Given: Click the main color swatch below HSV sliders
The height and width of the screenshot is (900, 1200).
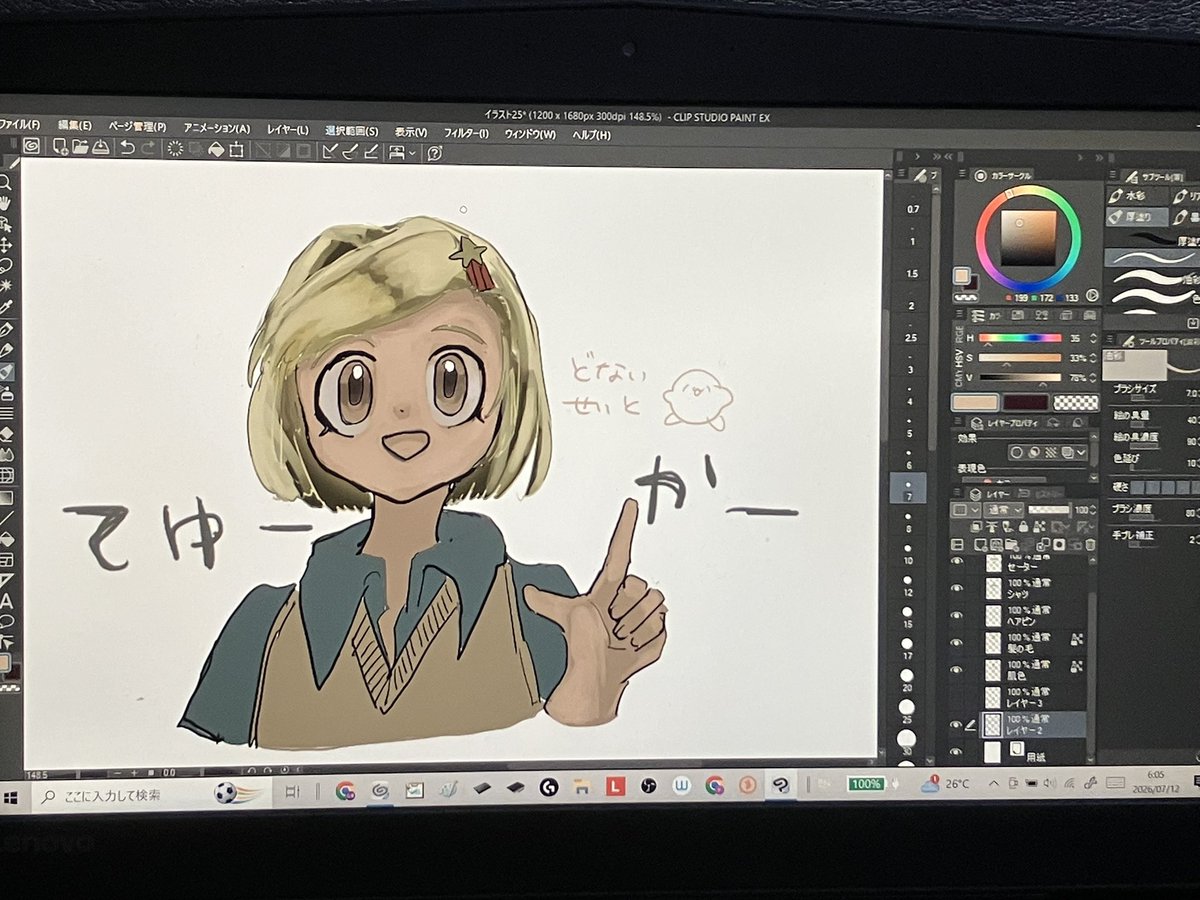Looking at the screenshot, I should (973, 402).
